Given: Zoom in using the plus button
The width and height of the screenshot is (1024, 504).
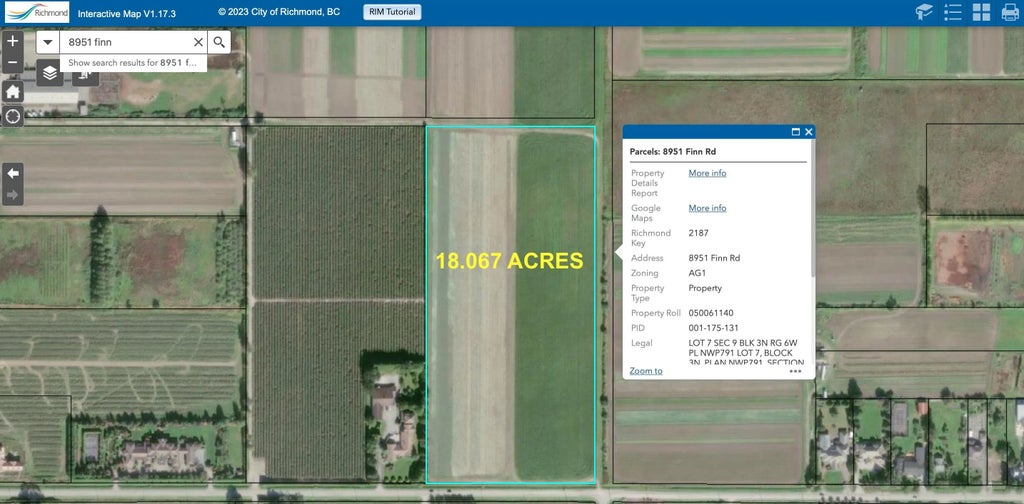Looking at the screenshot, I should click(x=13, y=42).
